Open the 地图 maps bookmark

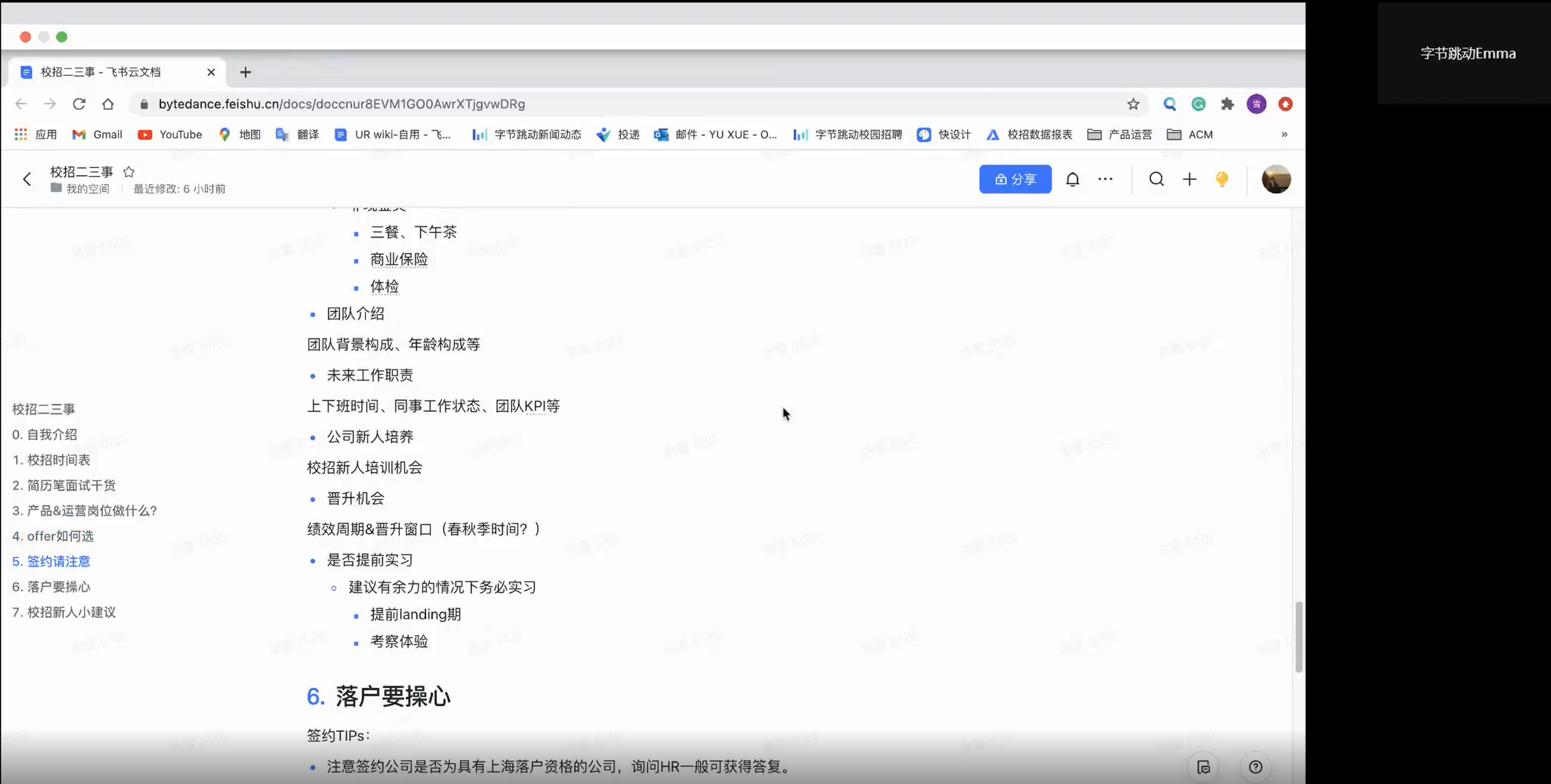(x=239, y=134)
